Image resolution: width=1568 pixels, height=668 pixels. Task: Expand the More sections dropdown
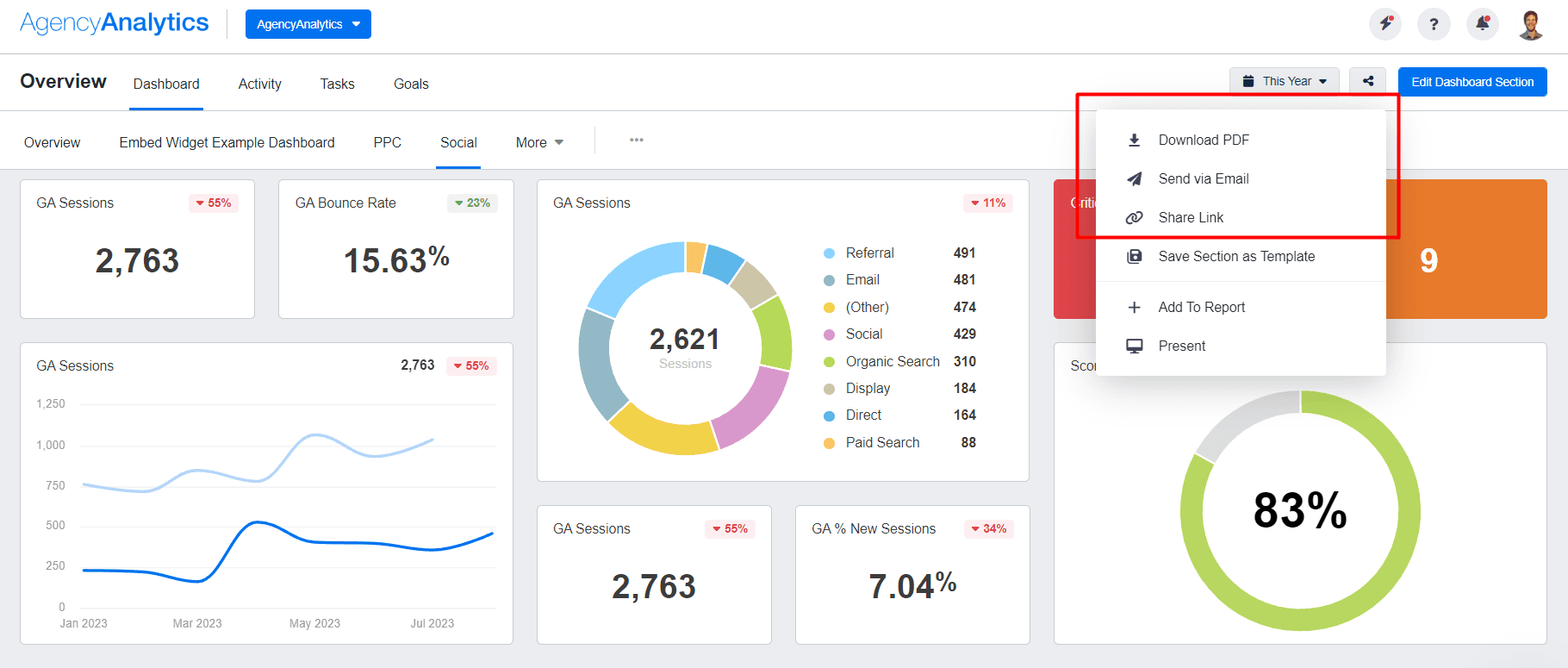coord(539,142)
